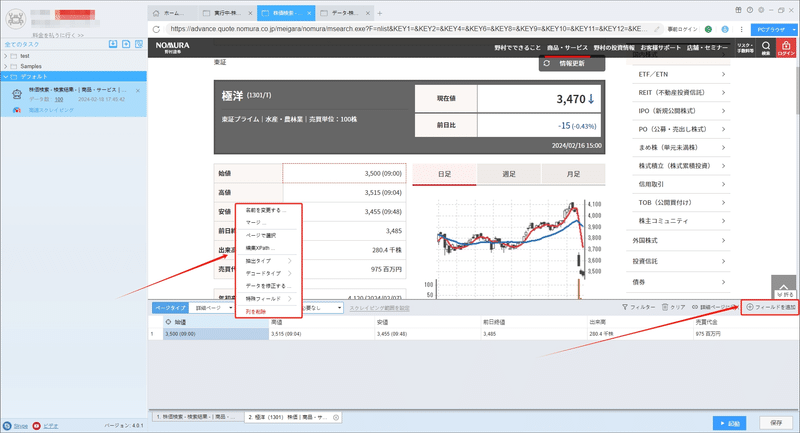The width and height of the screenshot is (800, 433).
Task: Select the 3,515 (09:04) table cell
Action: click(x=321, y=334)
